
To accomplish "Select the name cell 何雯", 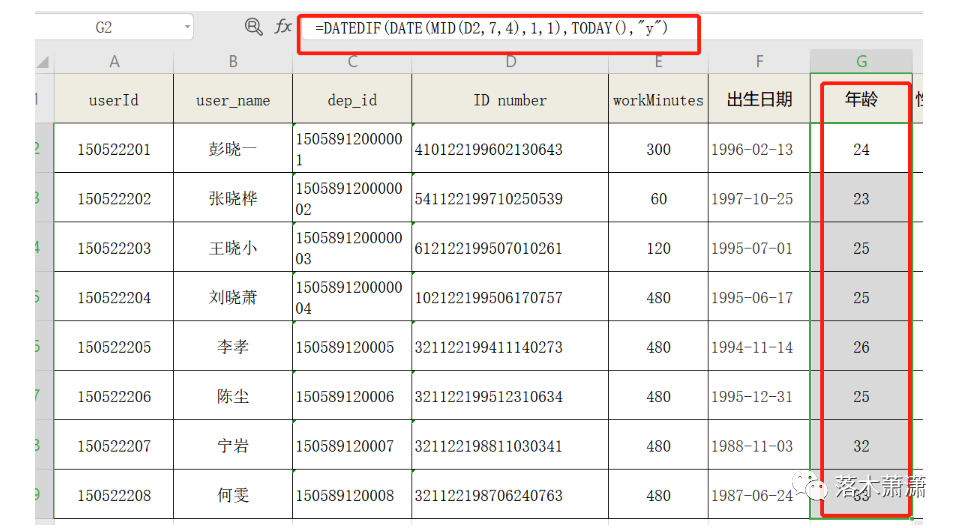I will pos(233,494).
